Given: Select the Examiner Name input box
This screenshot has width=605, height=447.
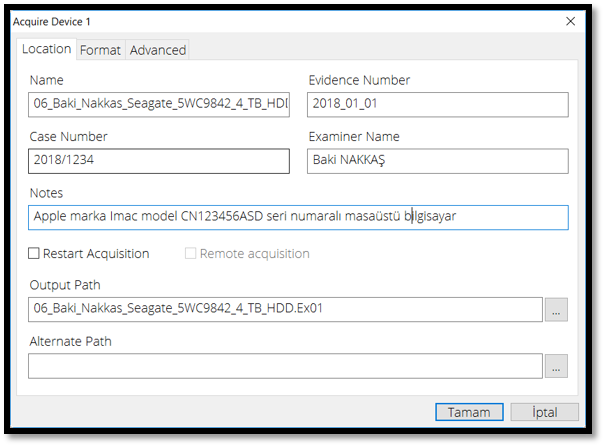Looking at the screenshot, I should (x=437, y=161).
